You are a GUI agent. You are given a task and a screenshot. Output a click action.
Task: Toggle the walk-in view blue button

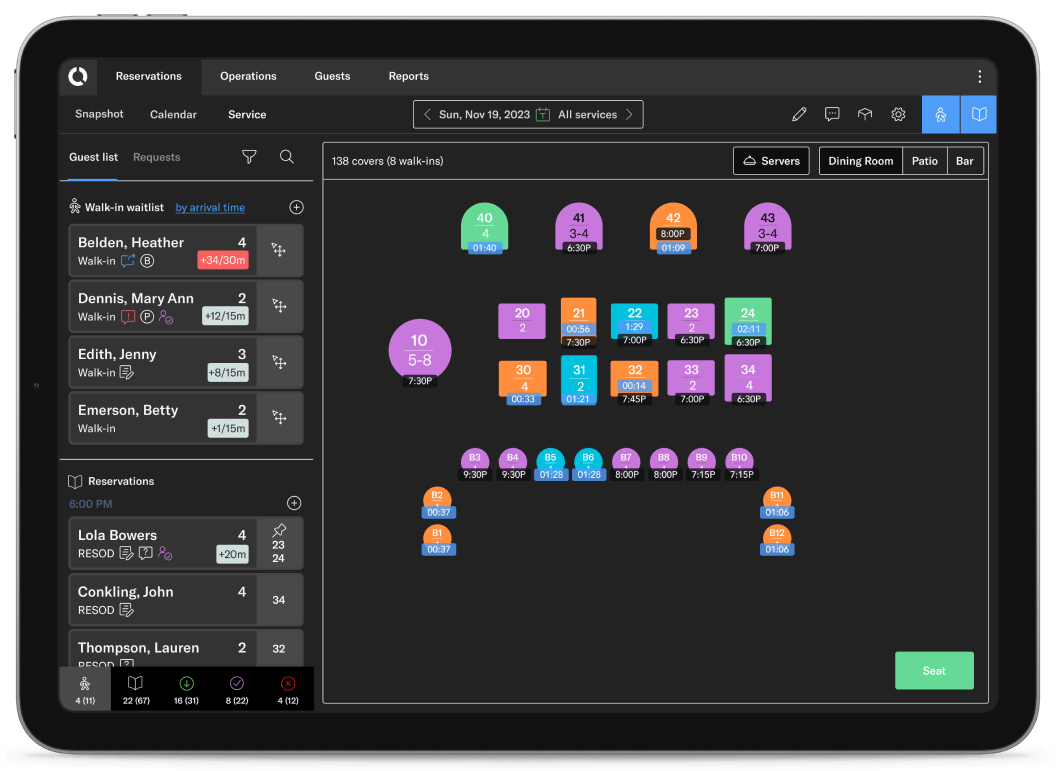point(941,114)
